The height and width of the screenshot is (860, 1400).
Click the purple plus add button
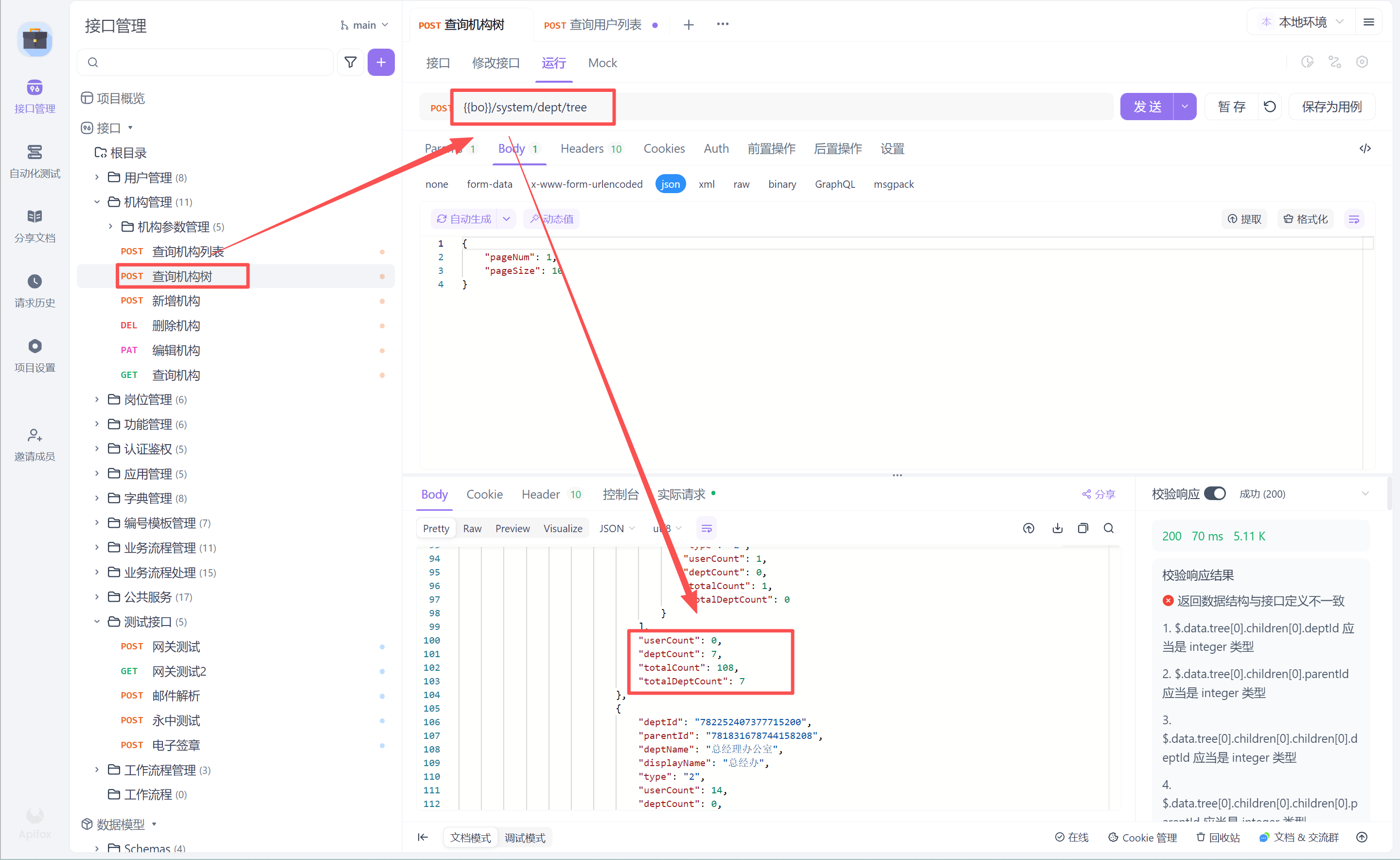pyautogui.click(x=380, y=62)
